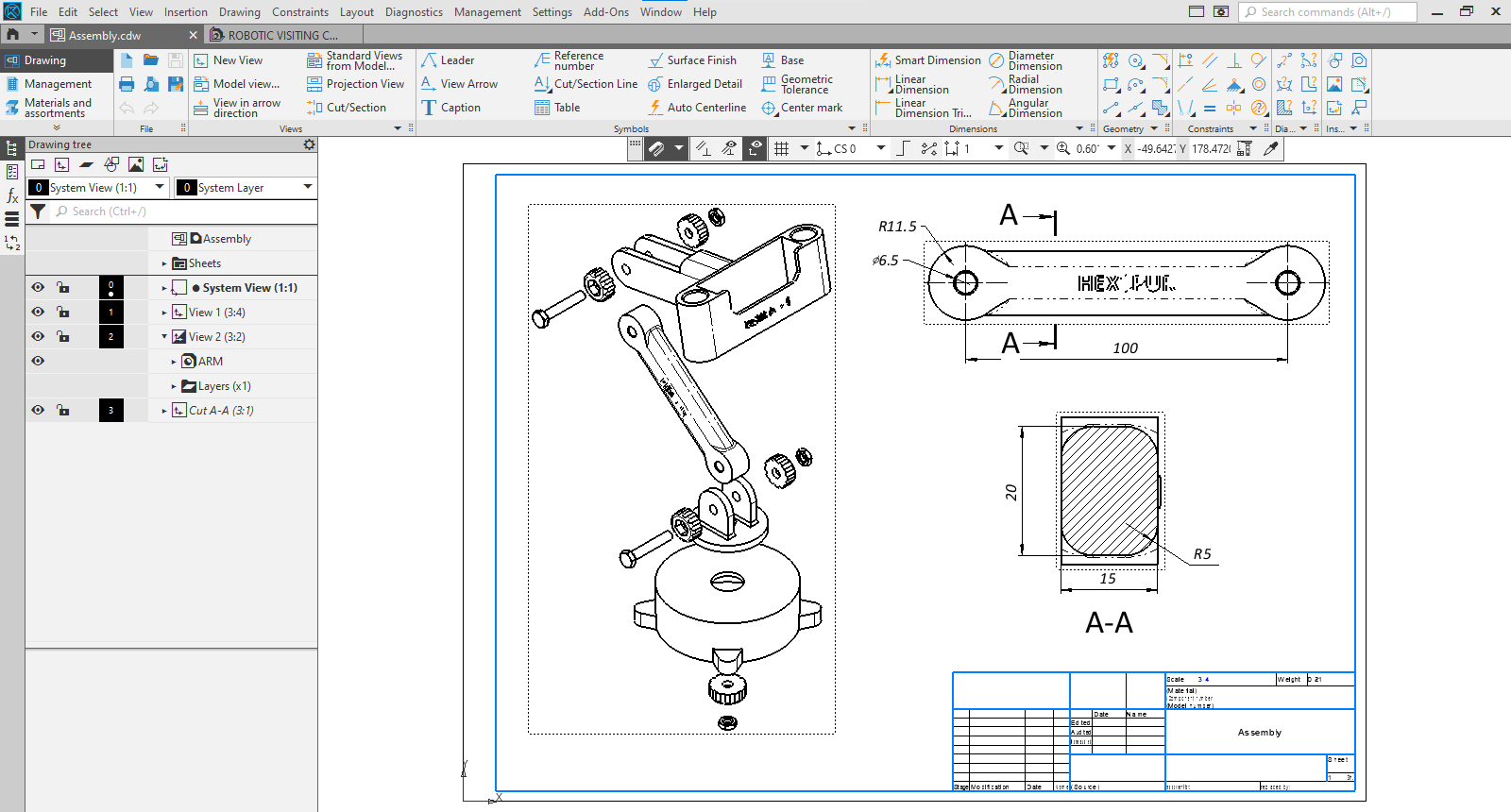Switch to the ROBOTIC VISITING C... tab
The image size is (1511, 812).
[x=283, y=35]
